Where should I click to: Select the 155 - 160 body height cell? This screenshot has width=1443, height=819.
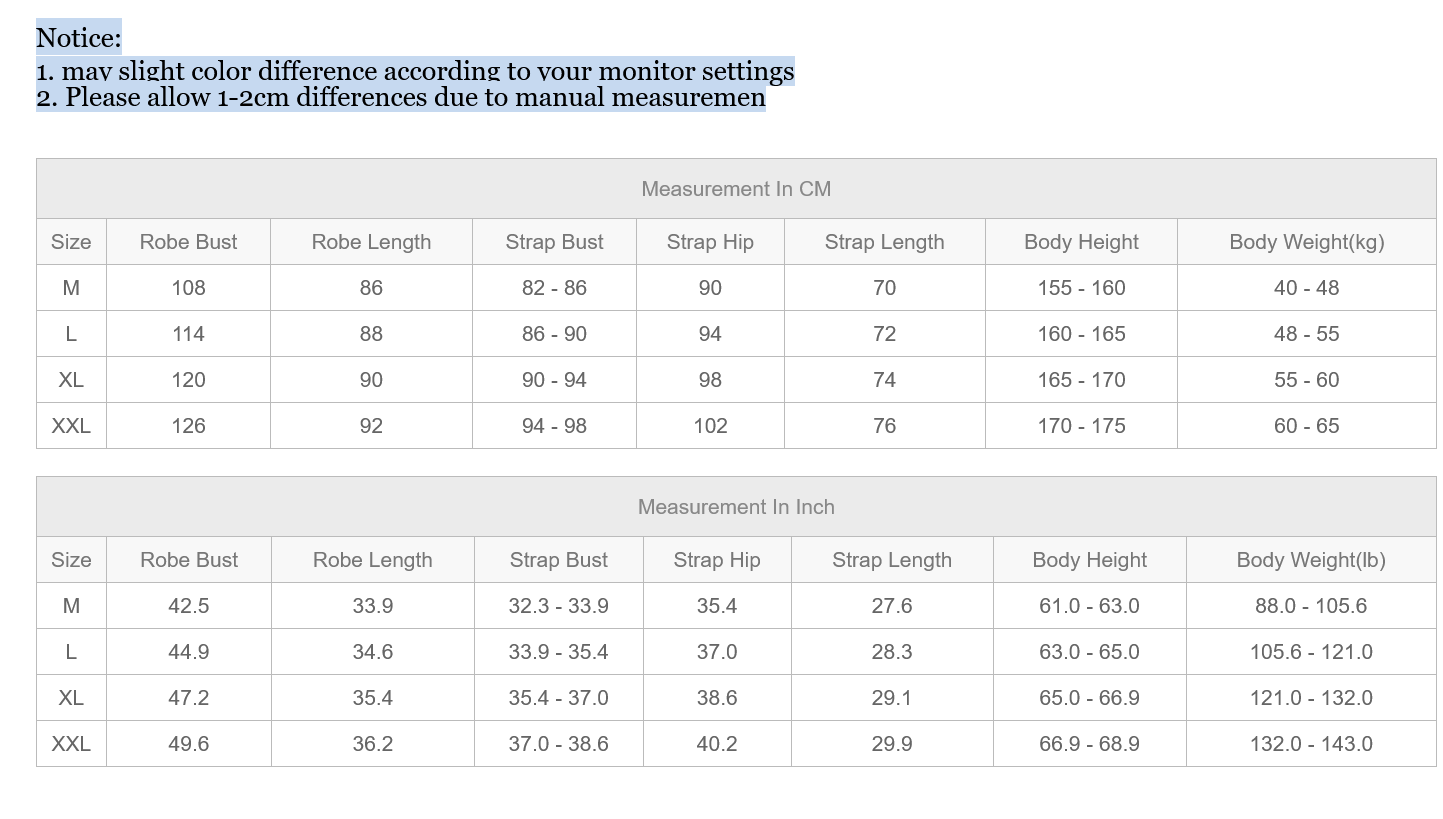pyautogui.click(x=1081, y=288)
